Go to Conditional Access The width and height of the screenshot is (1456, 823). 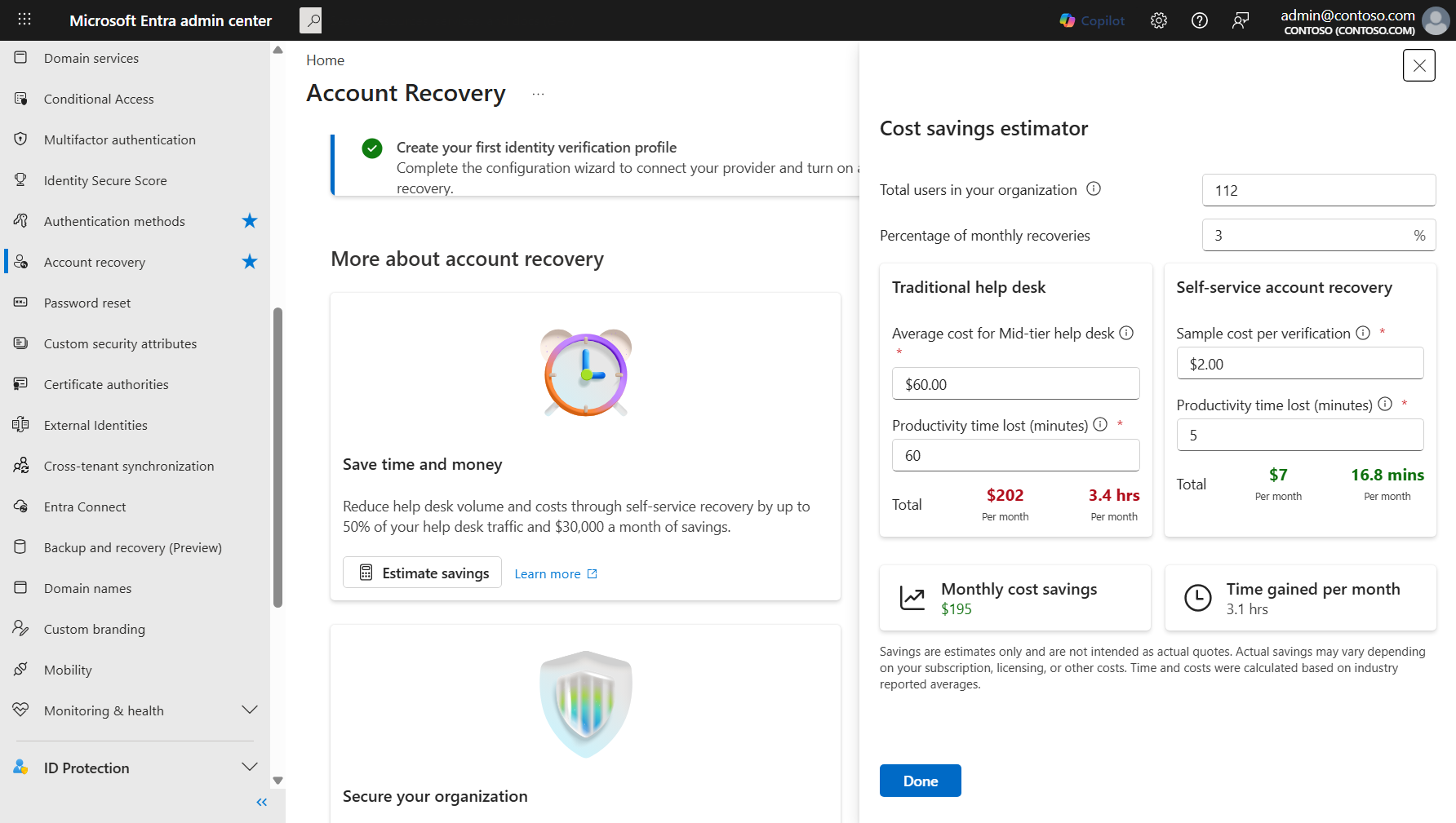[x=99, y=99]
